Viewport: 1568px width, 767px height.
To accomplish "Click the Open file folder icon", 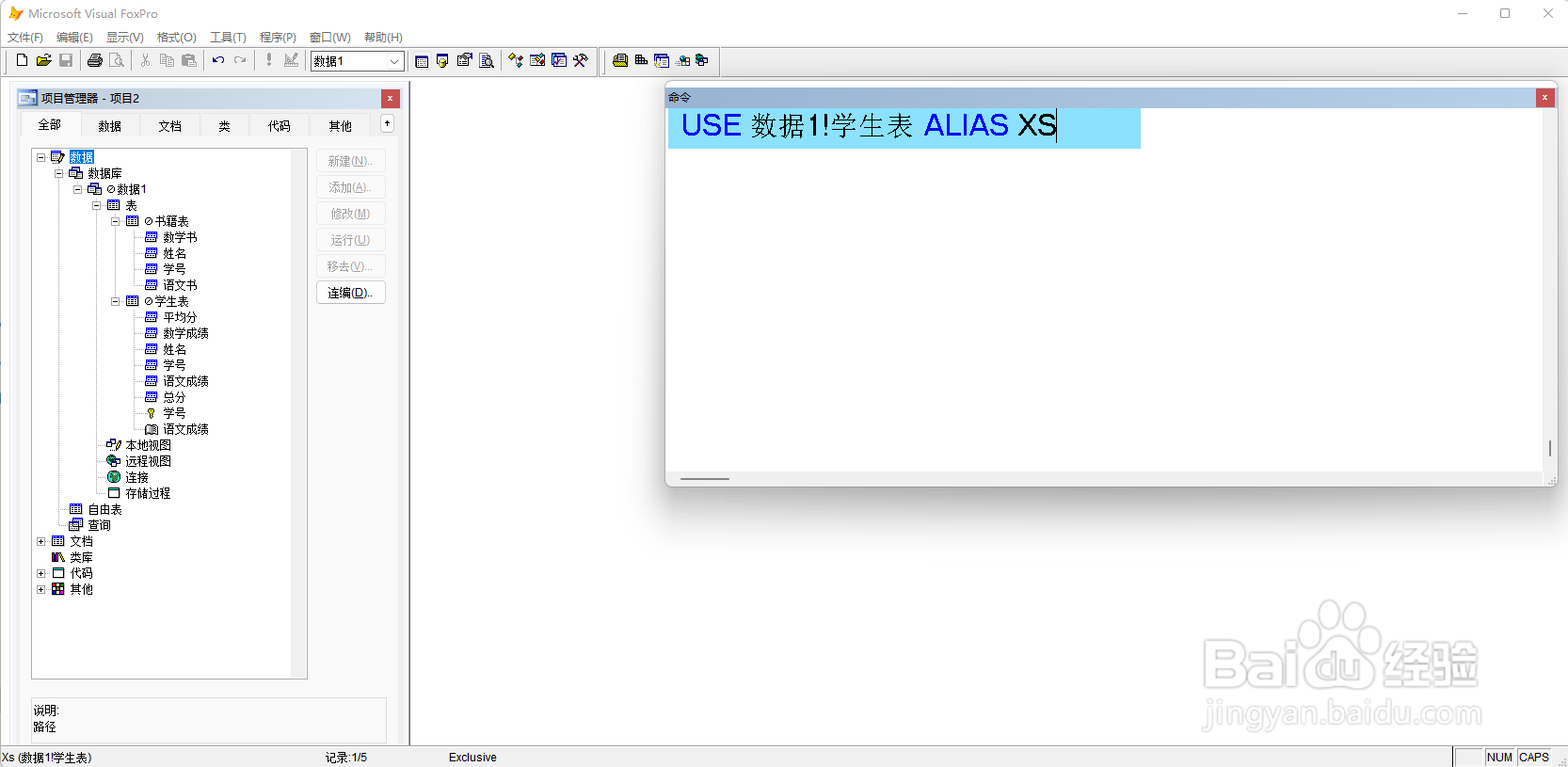I will click(x=43, y=60).
